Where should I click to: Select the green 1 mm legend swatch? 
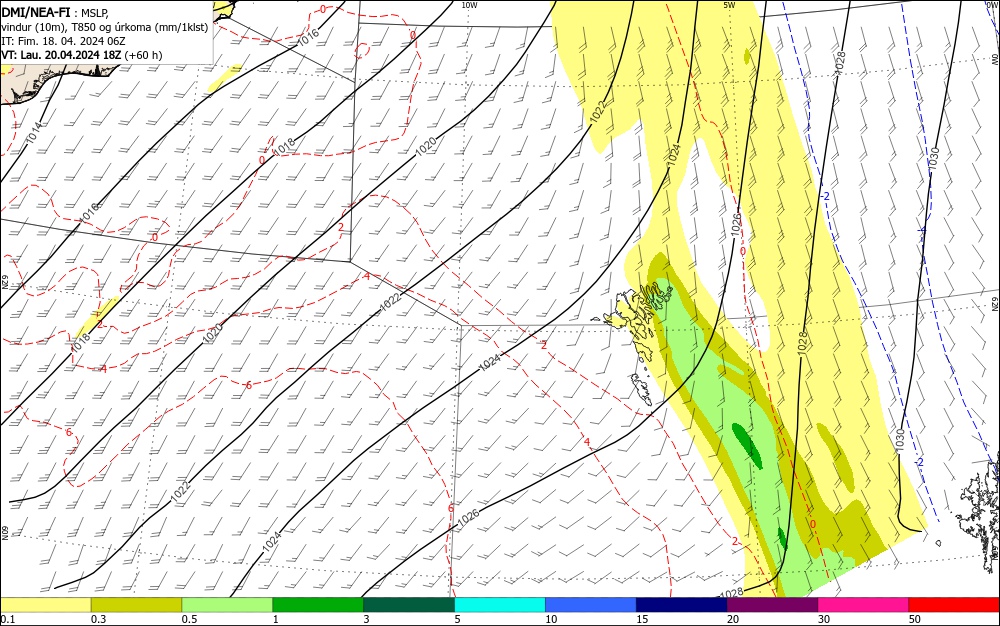(318, 605)
